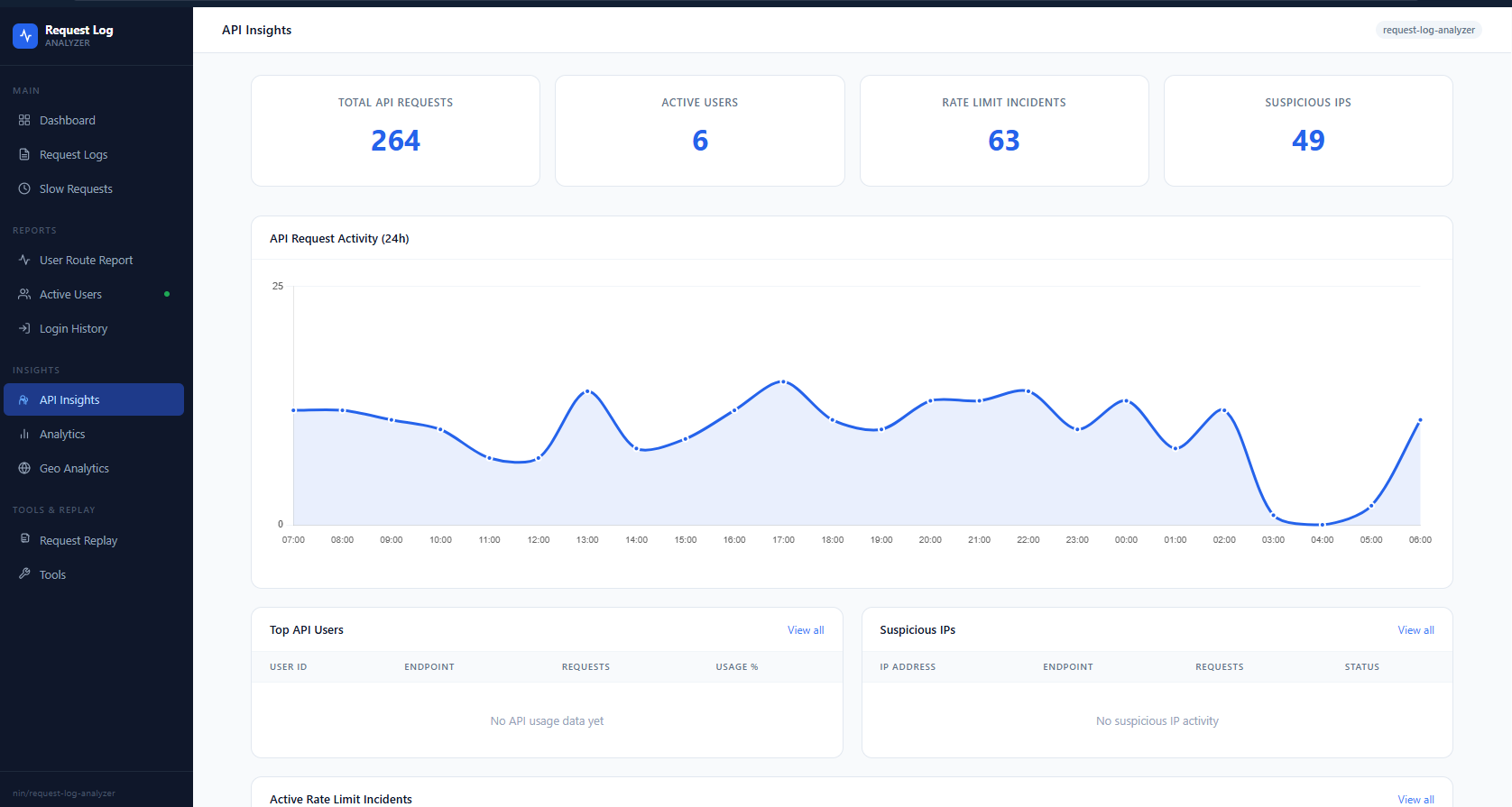Click the Tools wrench icon
The width and height of the screenshot is (1512, 807).
point(24,573)
